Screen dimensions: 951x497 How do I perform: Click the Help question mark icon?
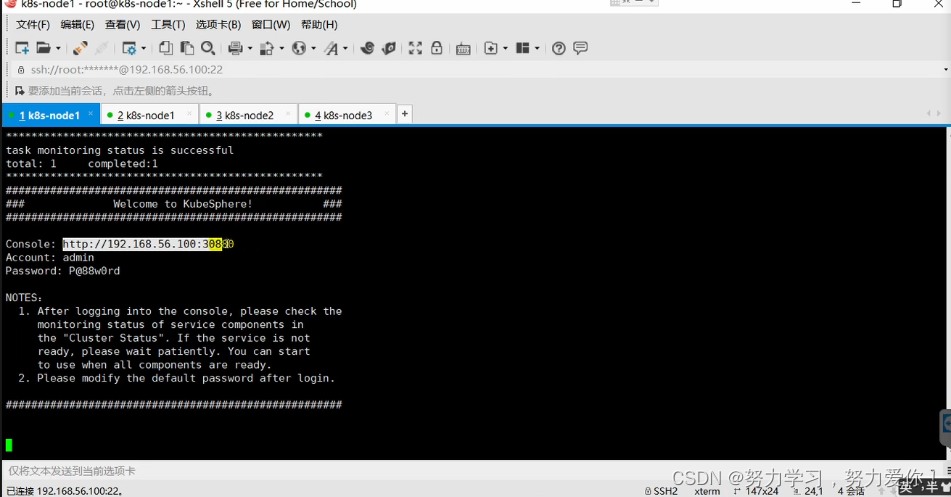click(559, 48)
